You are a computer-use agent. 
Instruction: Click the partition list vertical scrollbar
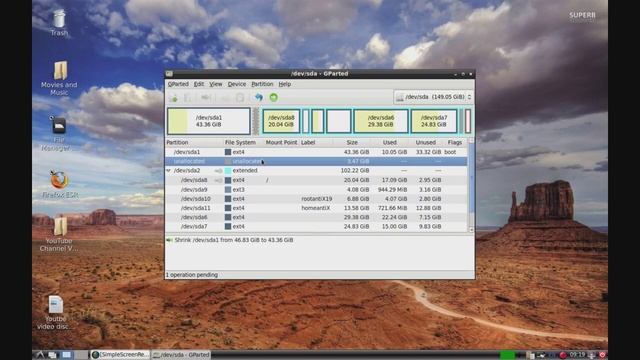[471, 185]
